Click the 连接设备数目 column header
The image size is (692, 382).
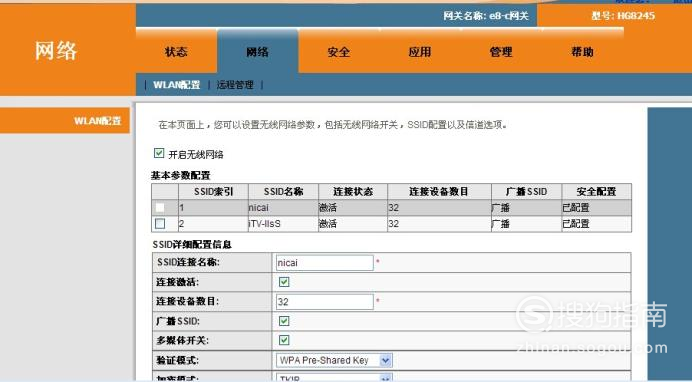point(439,191)
